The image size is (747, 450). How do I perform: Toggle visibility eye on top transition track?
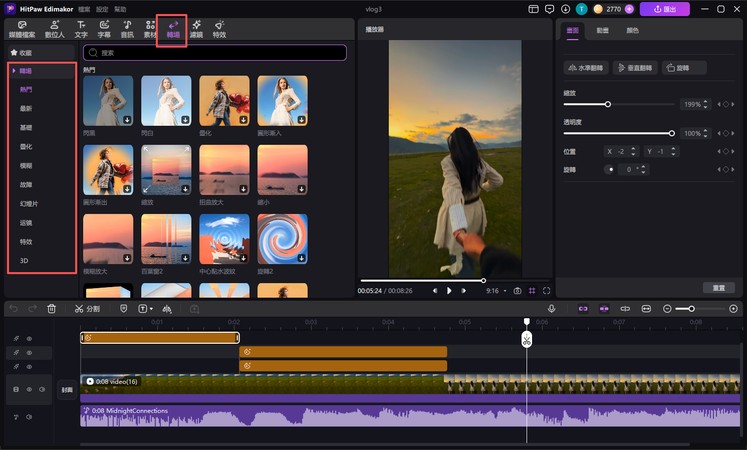(29, 338)
